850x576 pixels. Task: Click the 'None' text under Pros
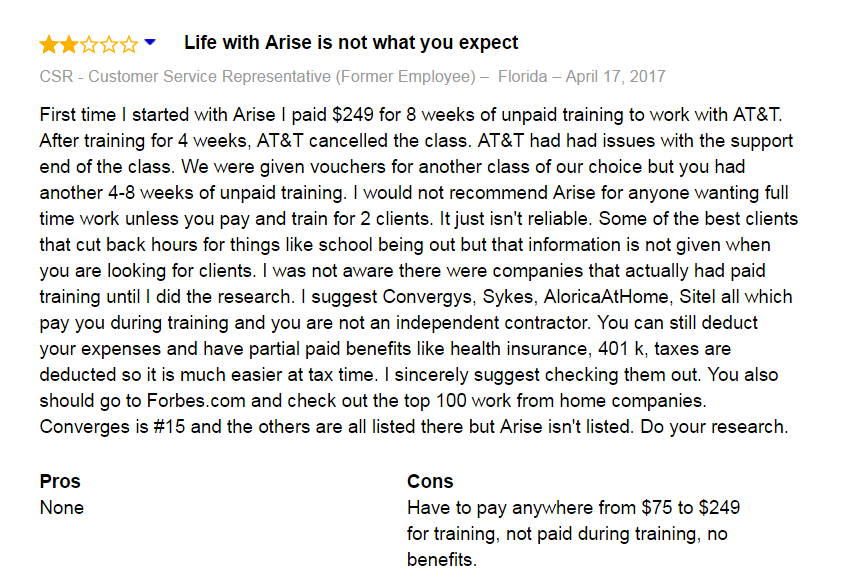(x=62, y=508)
